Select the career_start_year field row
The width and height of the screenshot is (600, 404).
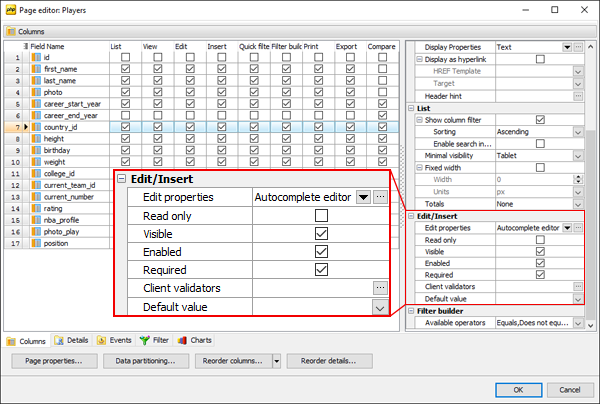[72, 104]
